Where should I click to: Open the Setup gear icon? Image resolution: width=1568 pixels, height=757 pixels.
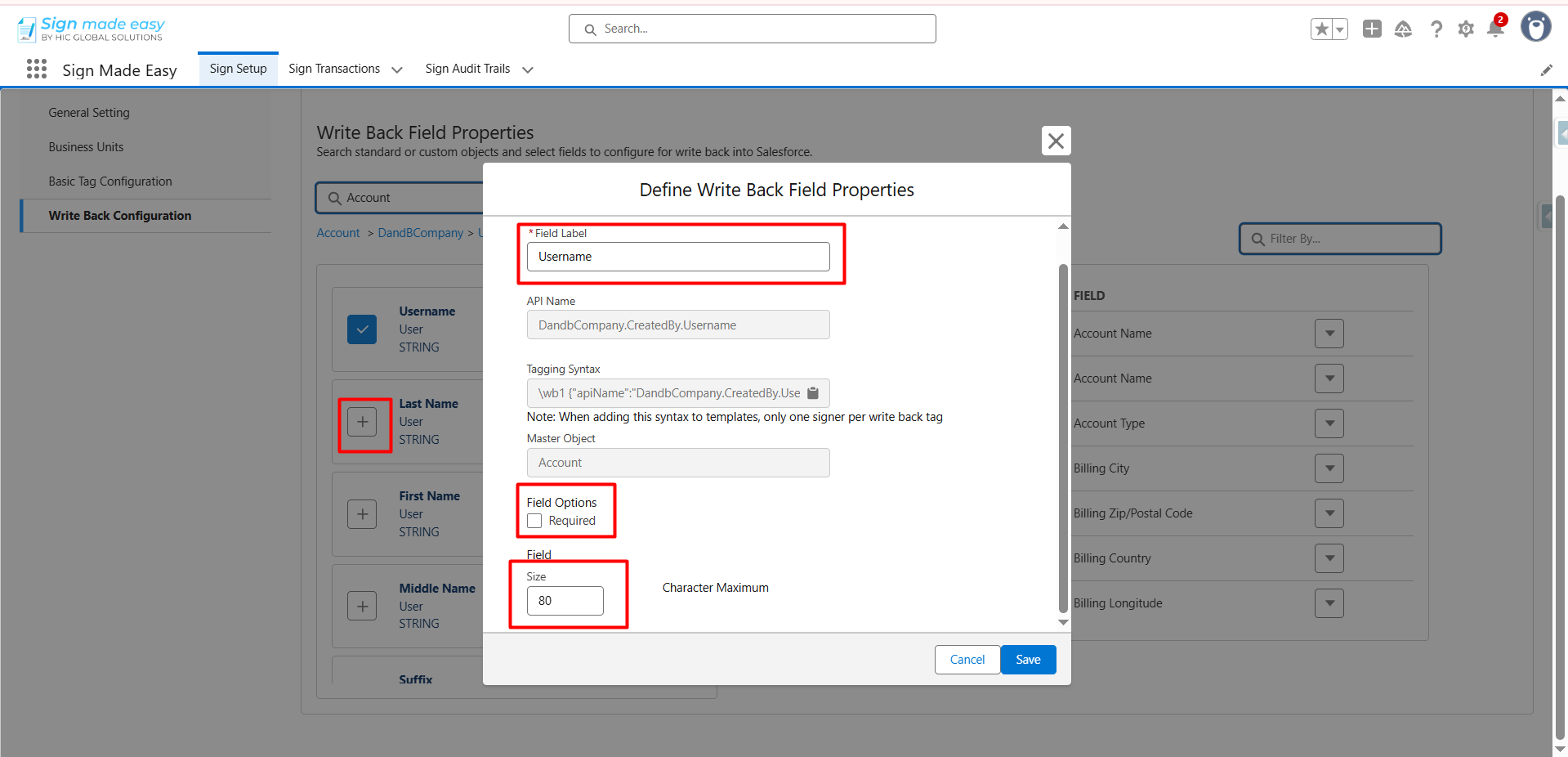pos(1466,29)
